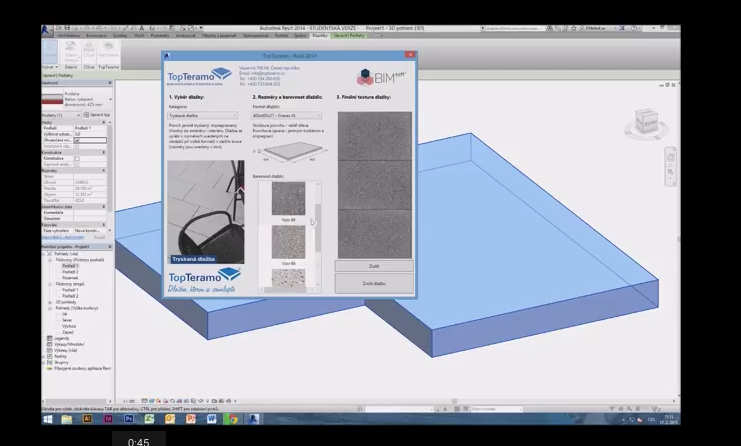Image resolution: width=741 pixels, height=446 pixels.
Task: Open Windows Start button
Action: (x=48, y=419)
